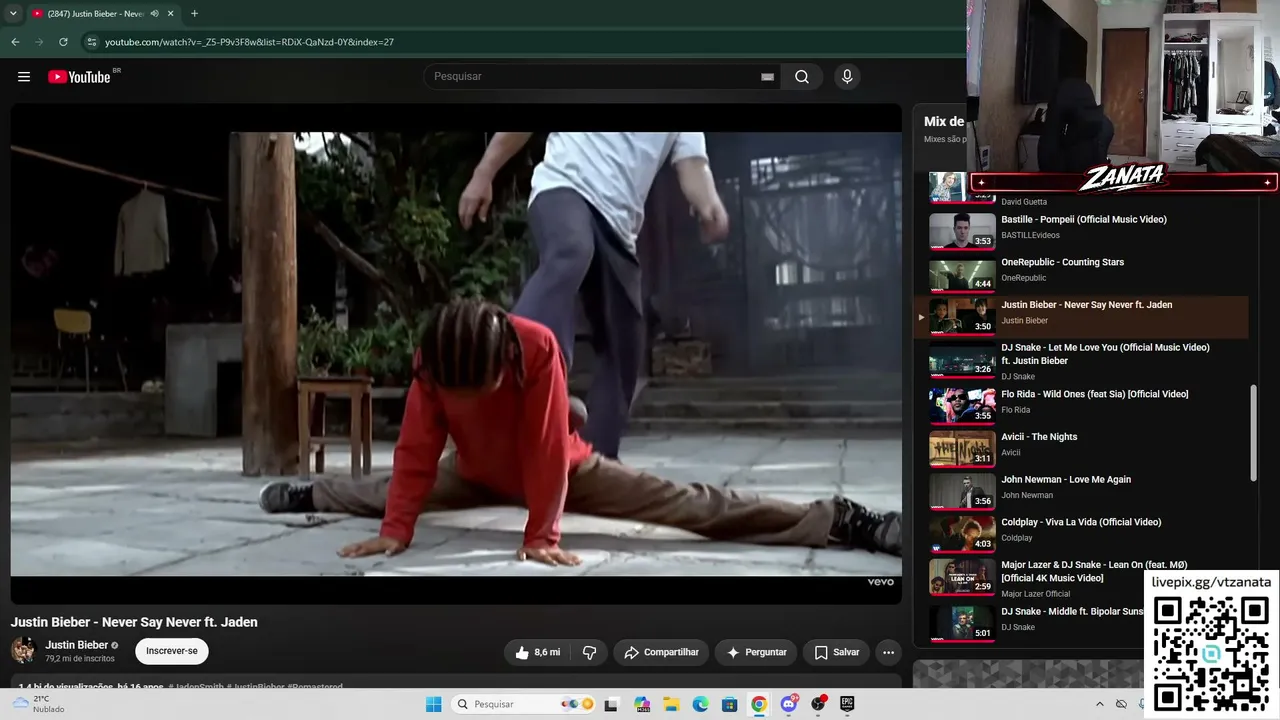Open the Avicii The Nights thumbnail
1280x720 pixels.
[x=962, y=449]
